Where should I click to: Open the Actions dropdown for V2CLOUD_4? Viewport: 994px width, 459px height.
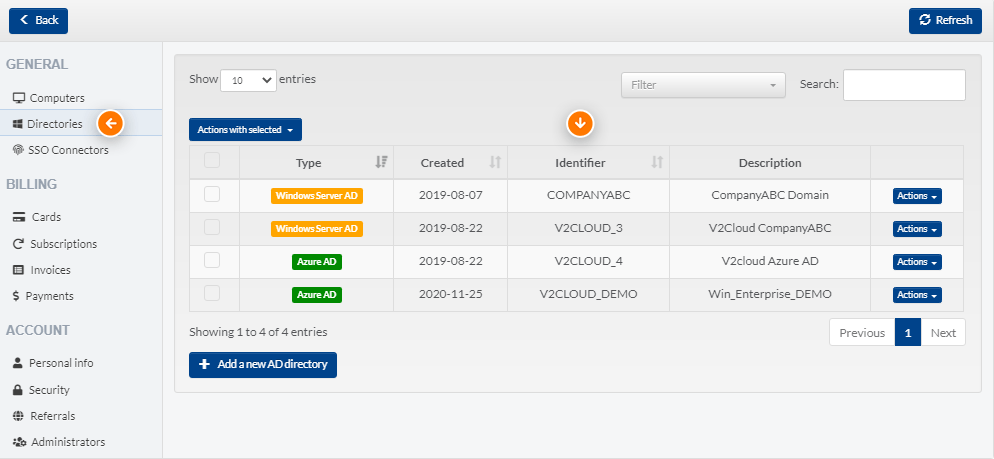tap(917, 262)
